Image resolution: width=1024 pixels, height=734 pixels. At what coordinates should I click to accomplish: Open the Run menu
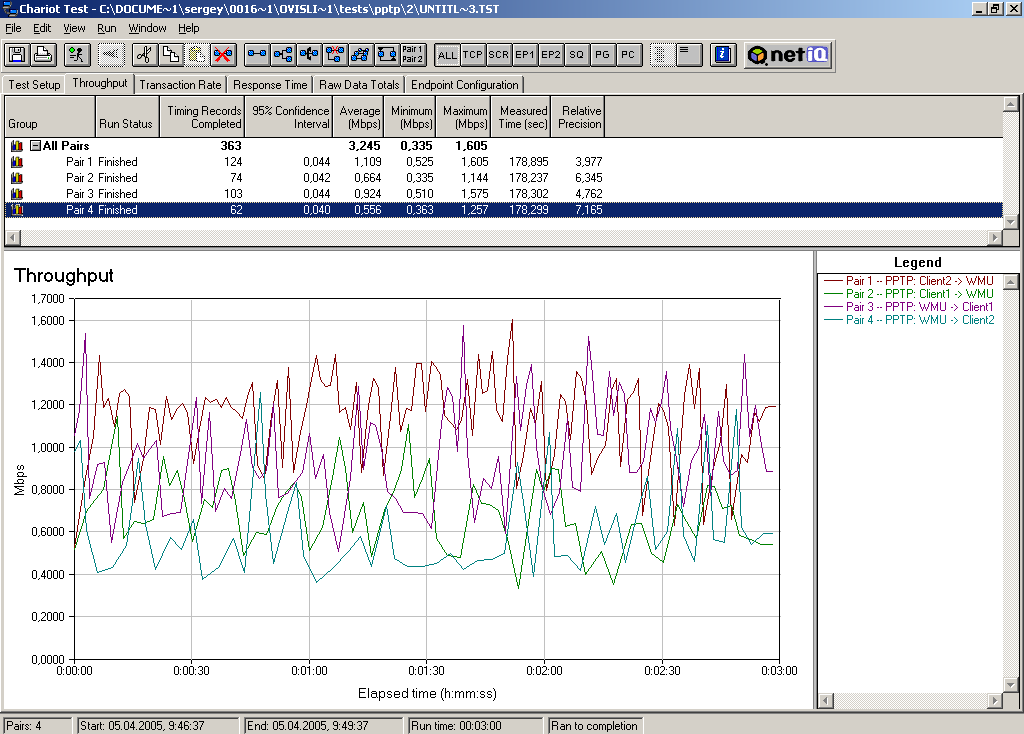click(x=106, y=28)
